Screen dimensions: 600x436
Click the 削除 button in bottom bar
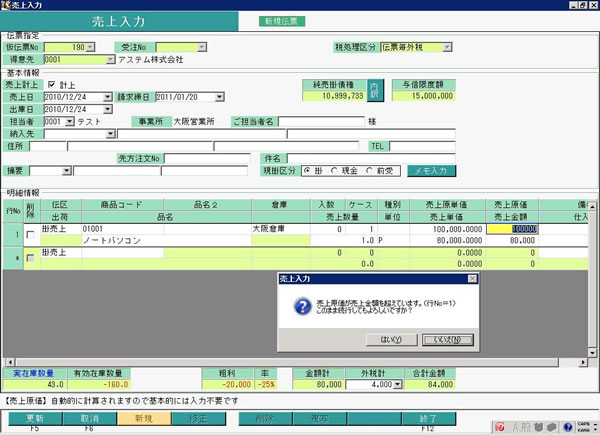pyautogui.click(x=265, y=418)
